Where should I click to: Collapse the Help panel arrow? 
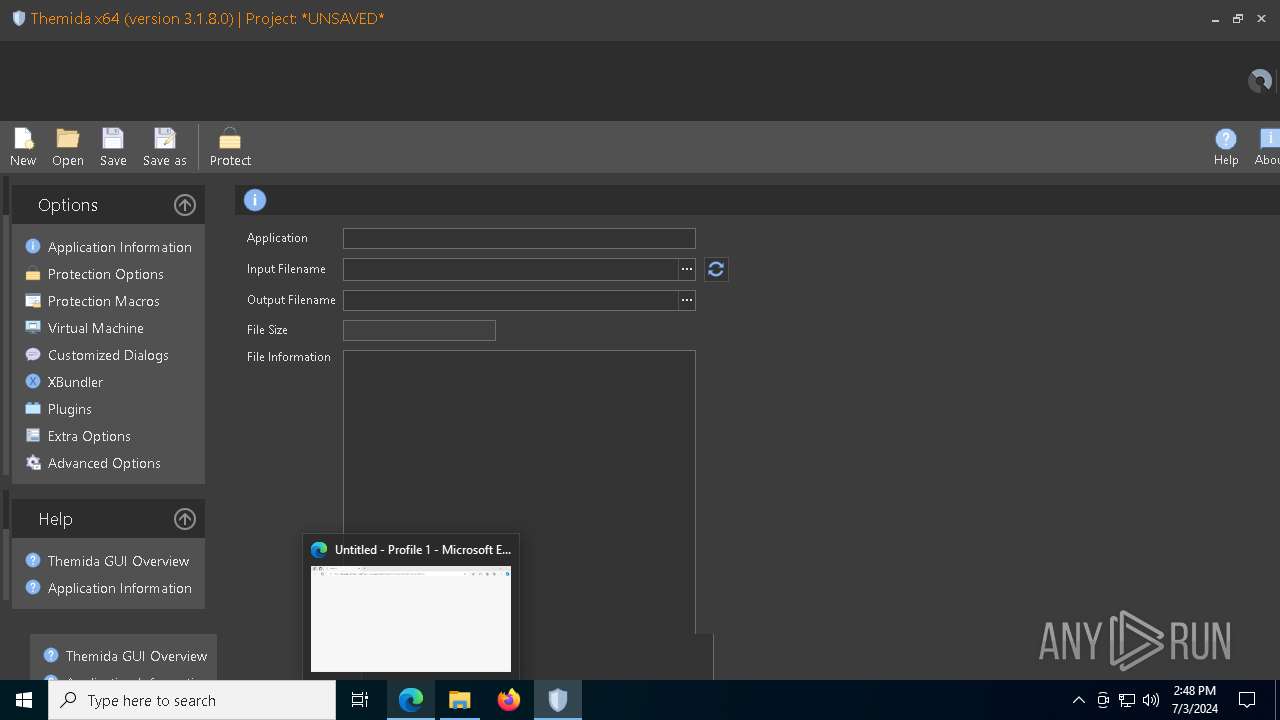(185, 519)
